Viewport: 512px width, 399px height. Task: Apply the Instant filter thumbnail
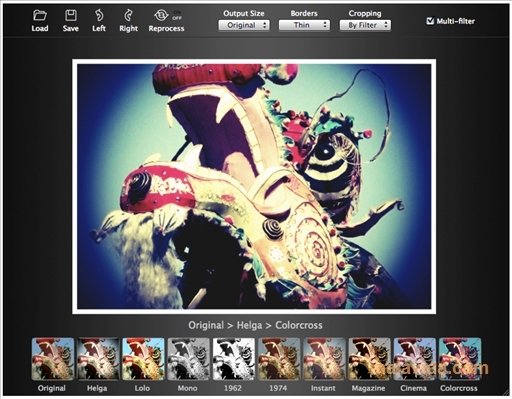pyautogui.click(x=324, y=359)
